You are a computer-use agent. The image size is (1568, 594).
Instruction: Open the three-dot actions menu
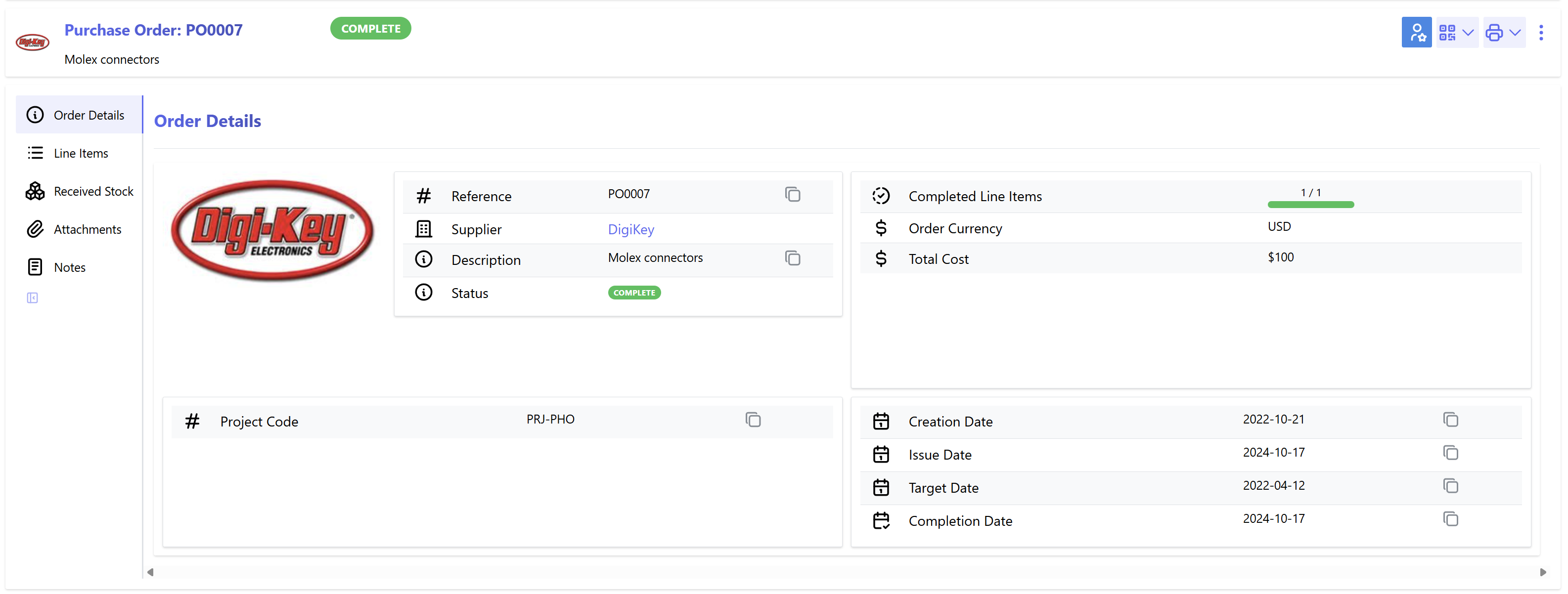tap(1542, 32)
